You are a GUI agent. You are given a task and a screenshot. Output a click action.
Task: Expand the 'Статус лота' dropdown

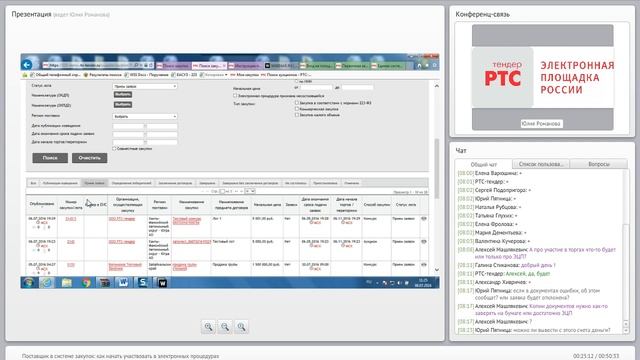[145, 87]
